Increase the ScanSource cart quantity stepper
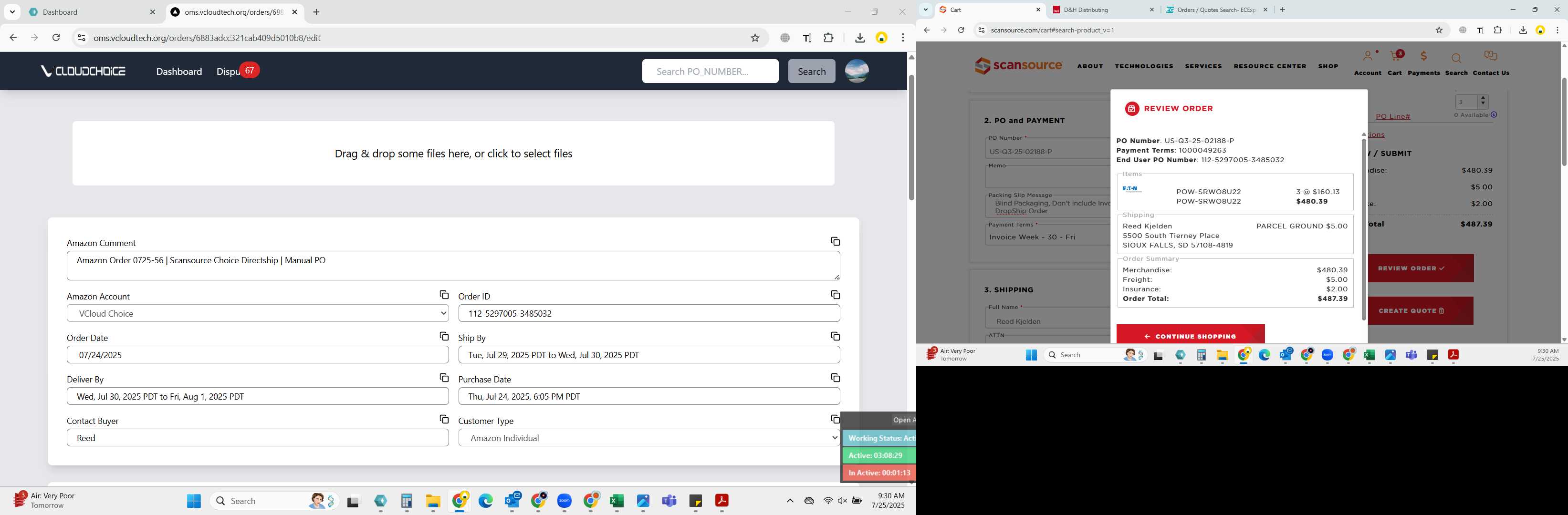The width and height of the screenshot is (1568, 515). [x=1483, y=98]
